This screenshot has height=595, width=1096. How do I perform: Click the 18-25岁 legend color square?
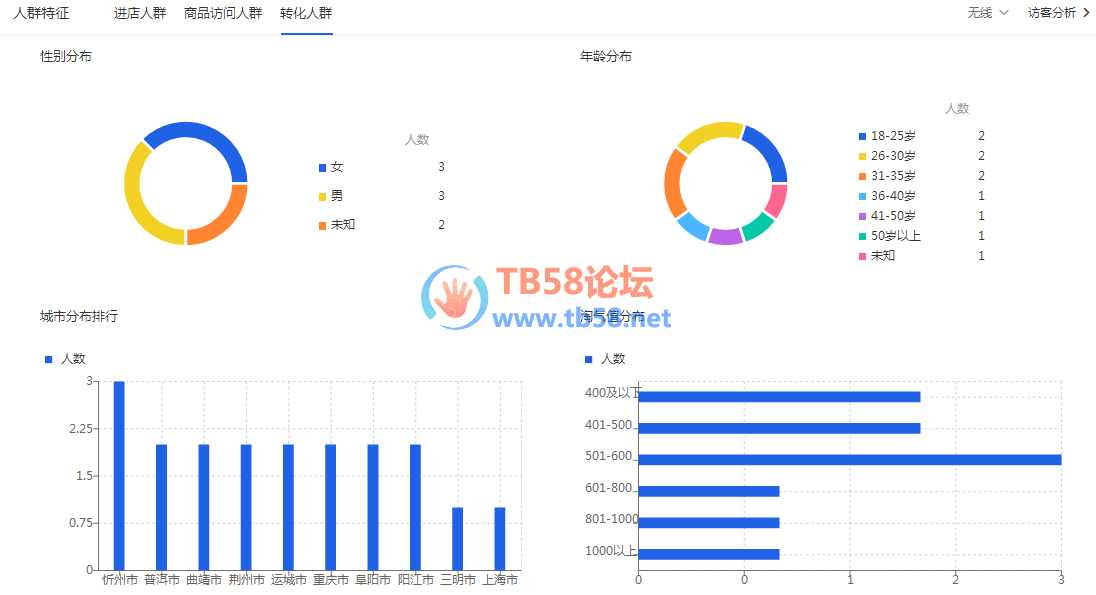(863, 136)
